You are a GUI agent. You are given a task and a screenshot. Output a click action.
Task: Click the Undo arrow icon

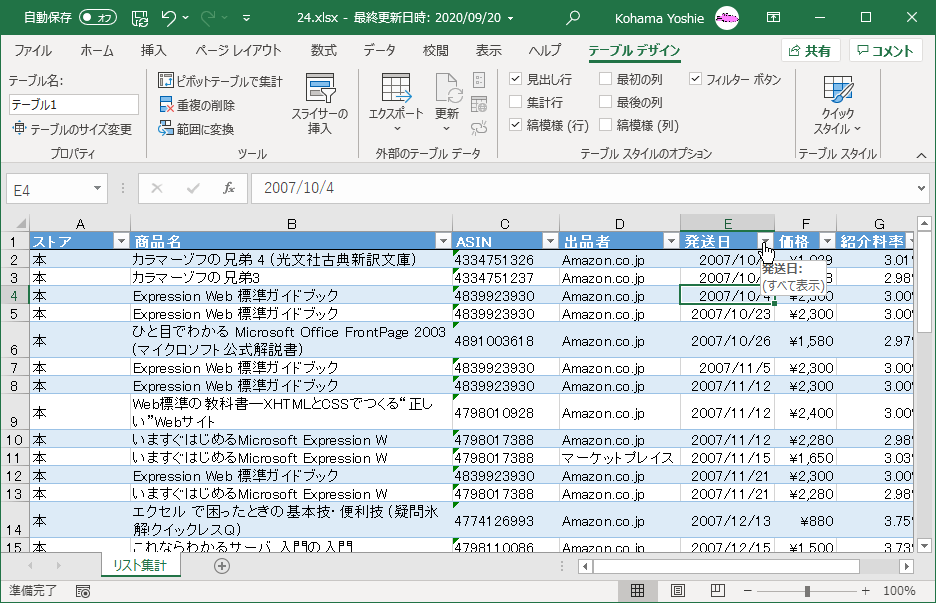click(169, 18)
